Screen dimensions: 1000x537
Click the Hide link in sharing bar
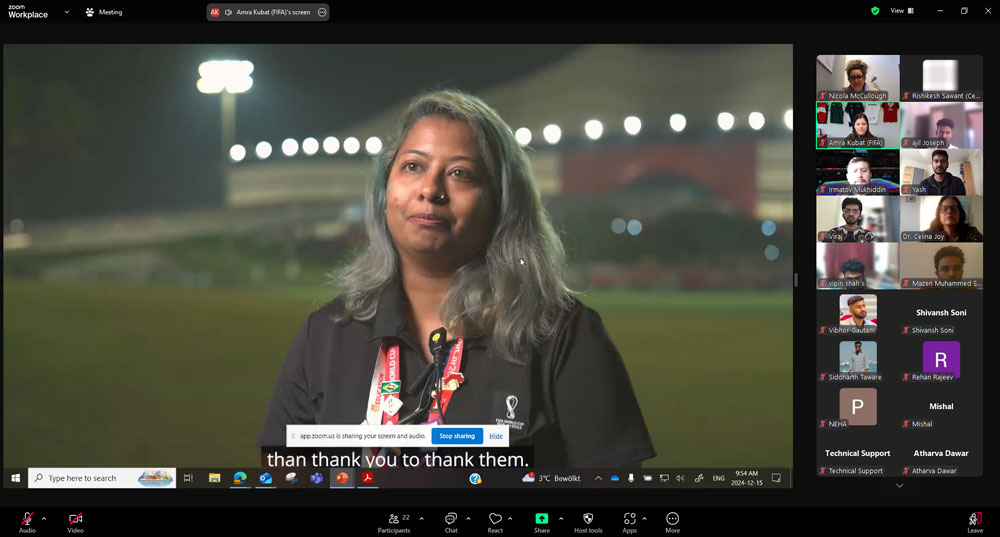click(496, 436)
